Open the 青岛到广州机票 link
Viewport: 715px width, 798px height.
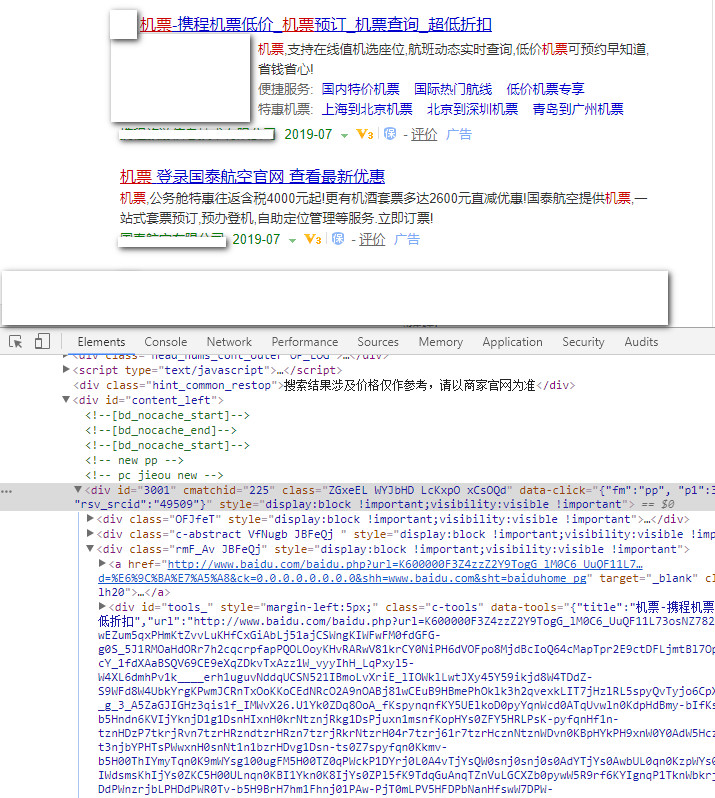578,109
